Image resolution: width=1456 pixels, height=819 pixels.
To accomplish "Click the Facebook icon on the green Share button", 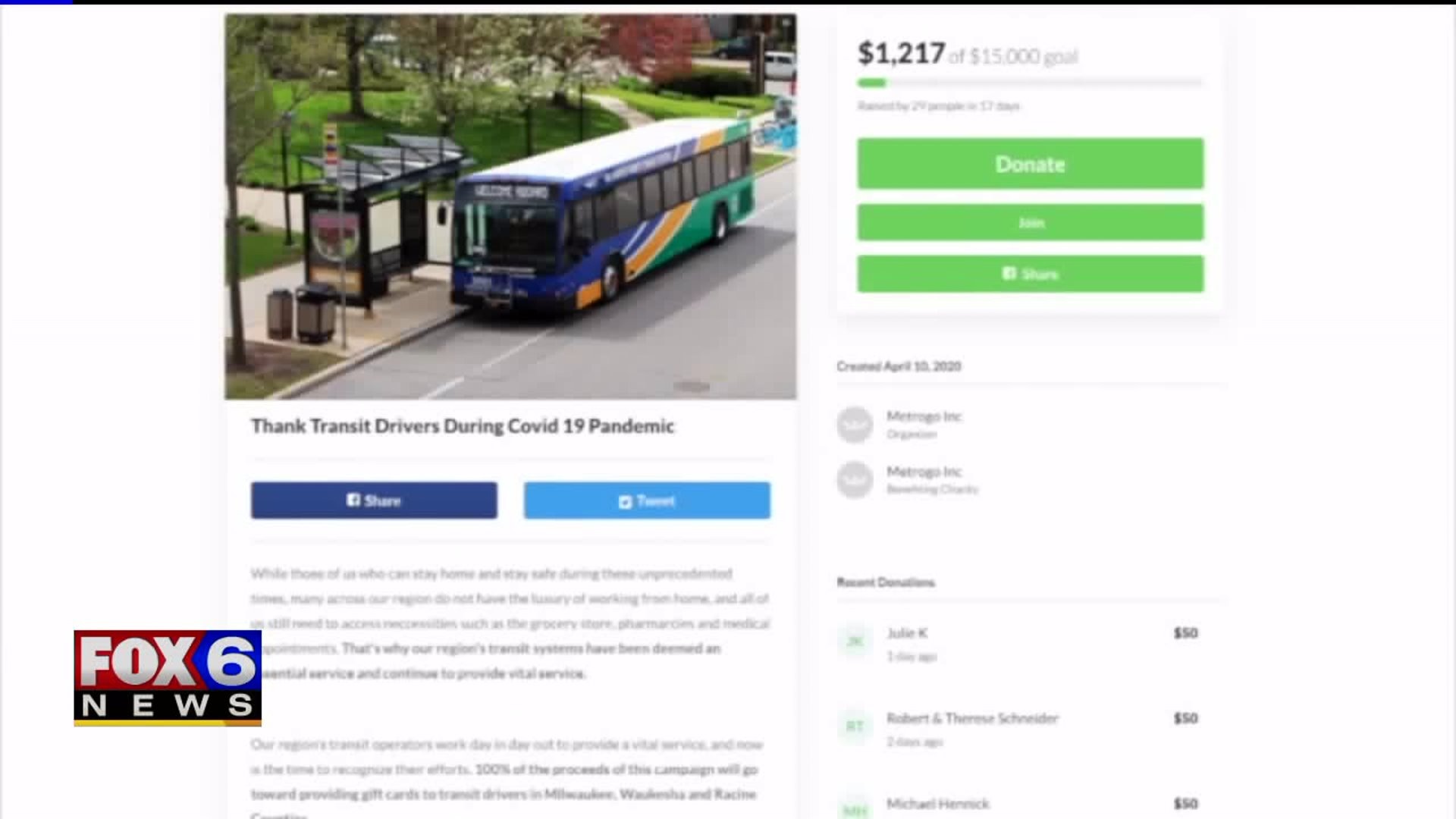I will point(1009,273).
